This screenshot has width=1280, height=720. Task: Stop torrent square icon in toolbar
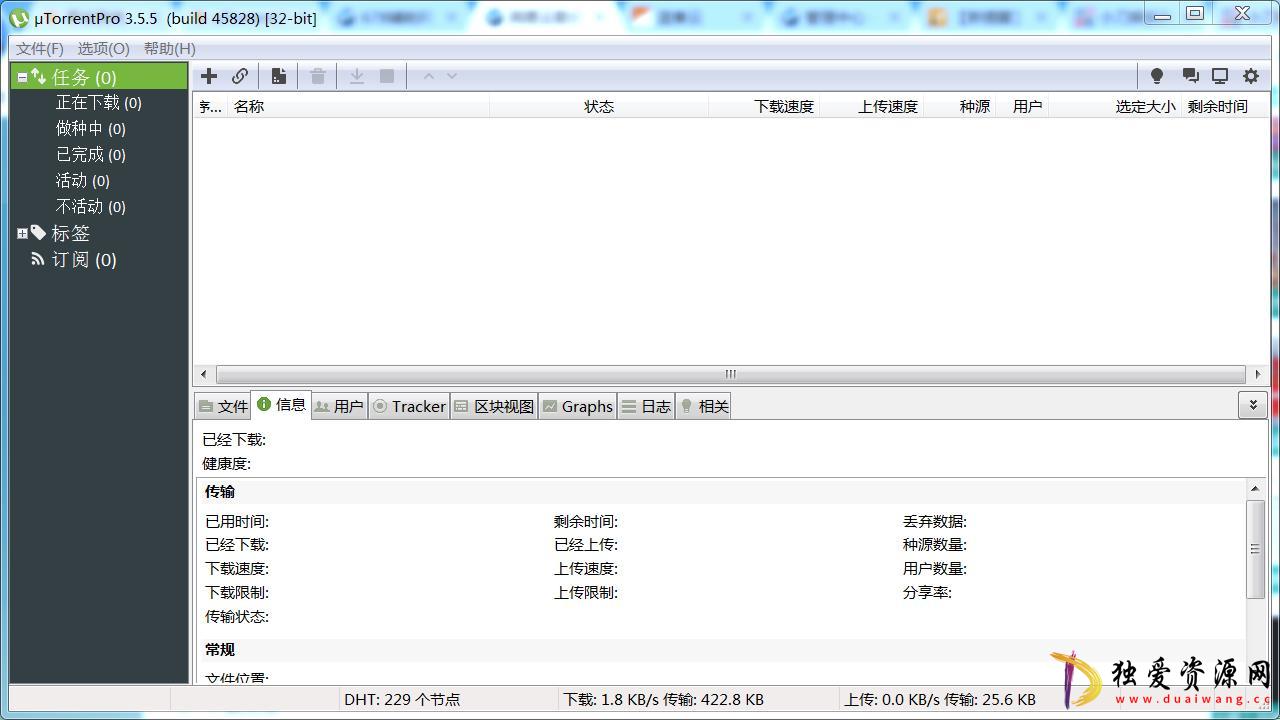387,76
